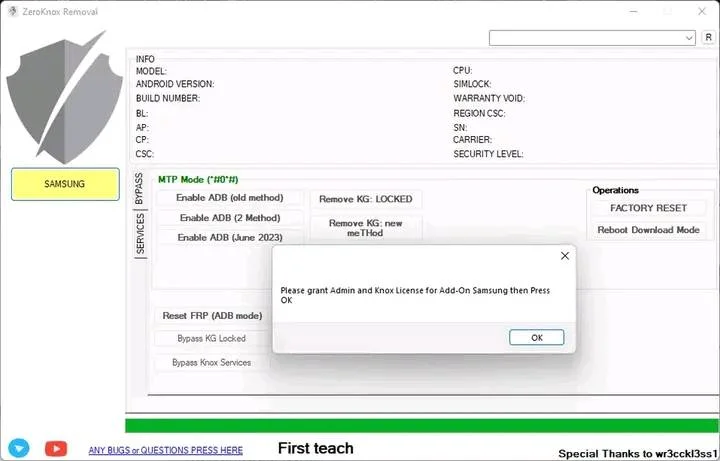Image resolution: width=720 pixels, height=461 pixels.
Task: Click the SECURITY LEVEL: label
Action: (x=488, y=154)
